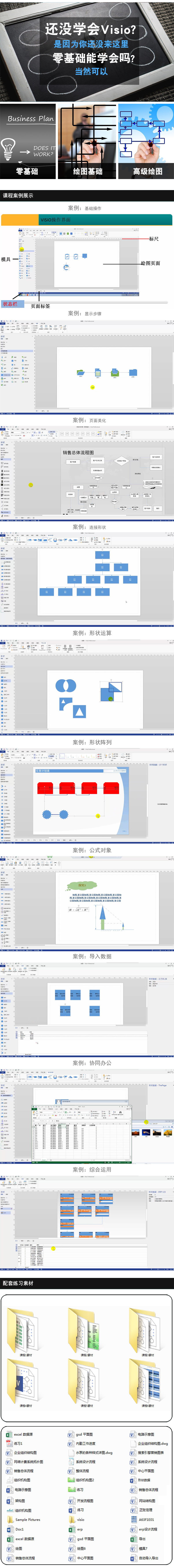Viewport: 174px width, 1568px height.
Task: Select the 高级绘图 course card
Action: tap(146, 141)
